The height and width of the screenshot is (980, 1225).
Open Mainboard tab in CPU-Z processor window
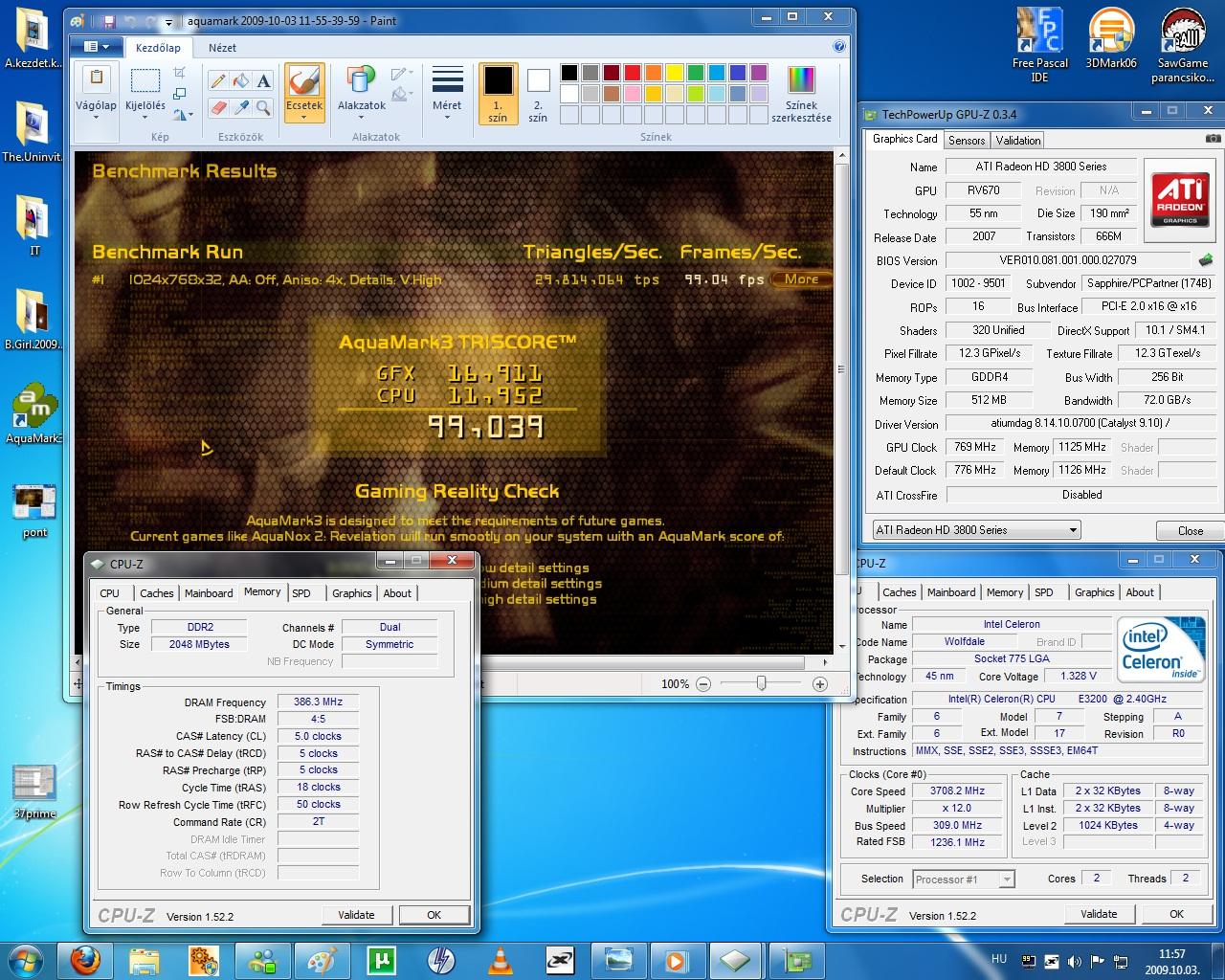click(x=951, y=592)
